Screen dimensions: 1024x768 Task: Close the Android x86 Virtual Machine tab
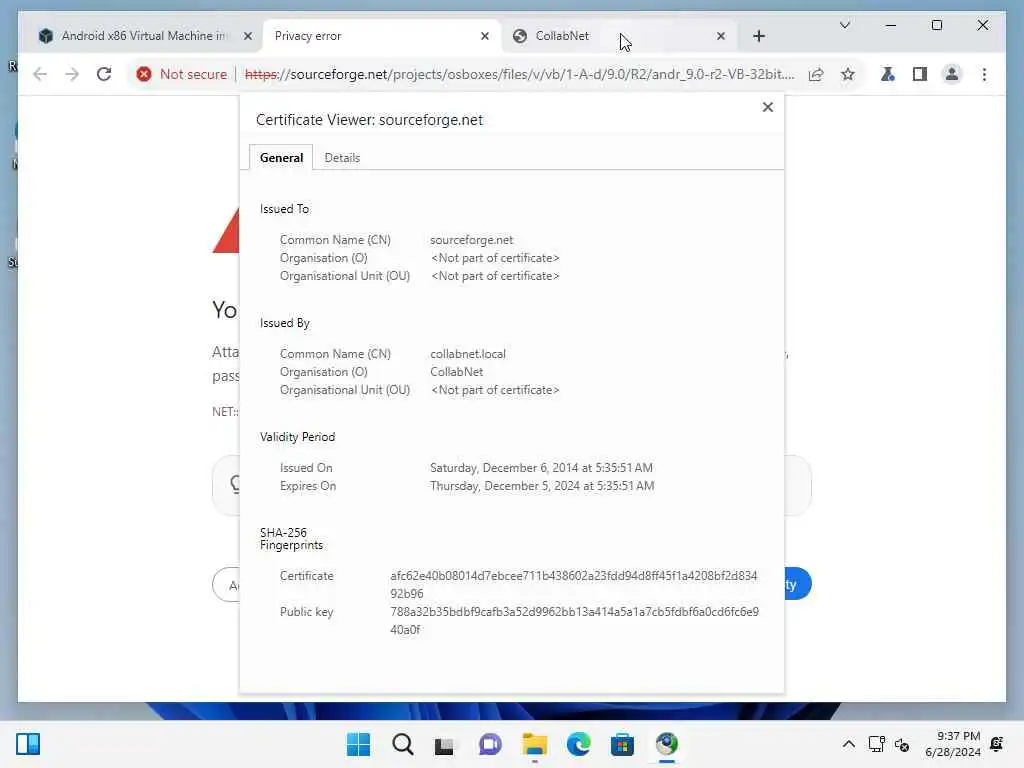click(x=248, y=36)
